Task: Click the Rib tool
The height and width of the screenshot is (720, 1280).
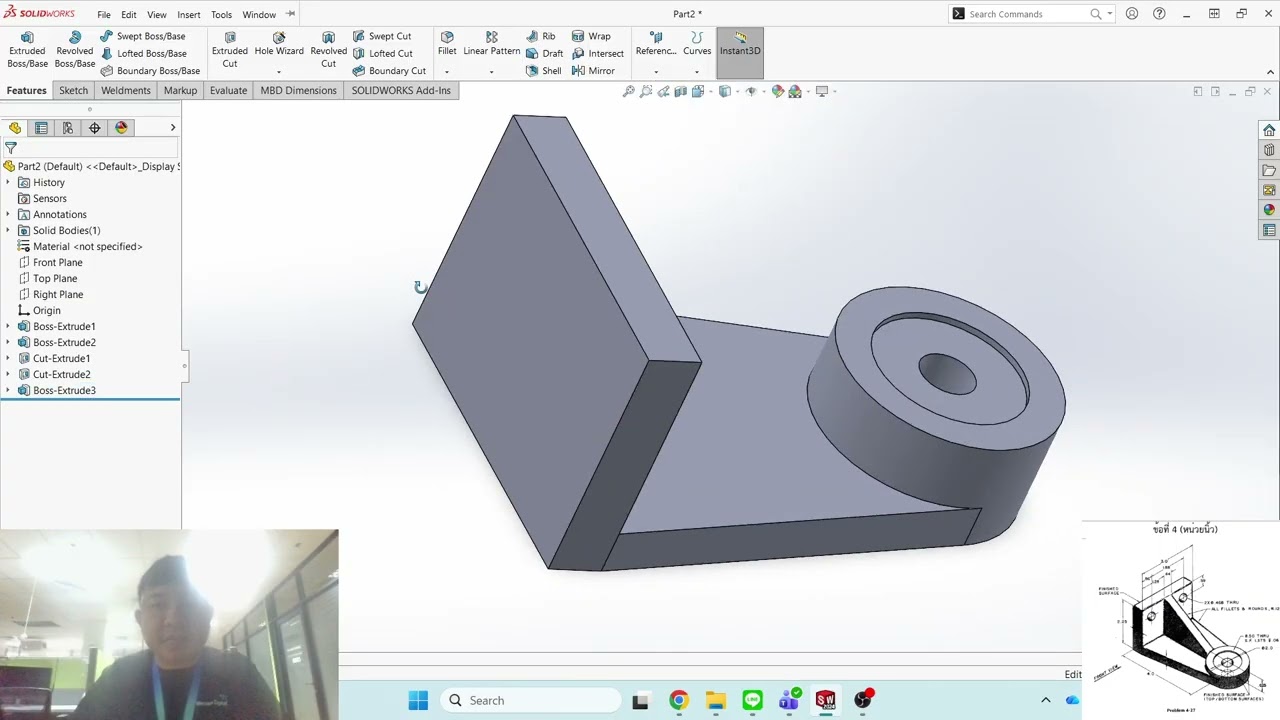Action: [x=540, y=36]
